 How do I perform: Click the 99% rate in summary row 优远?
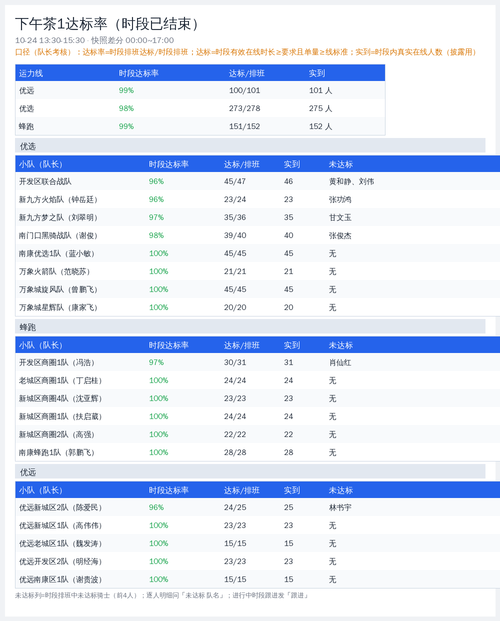(126, 90)
